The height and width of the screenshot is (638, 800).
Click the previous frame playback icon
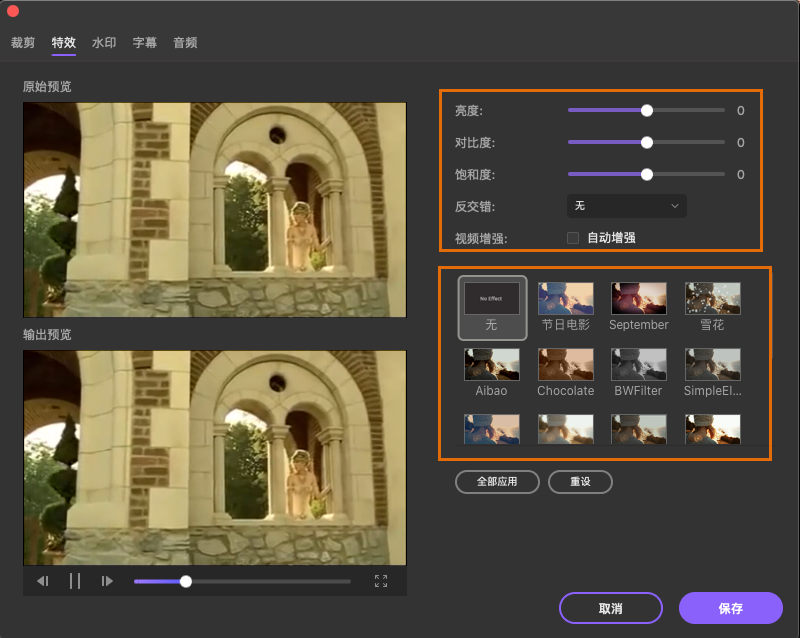coord(43,581)
